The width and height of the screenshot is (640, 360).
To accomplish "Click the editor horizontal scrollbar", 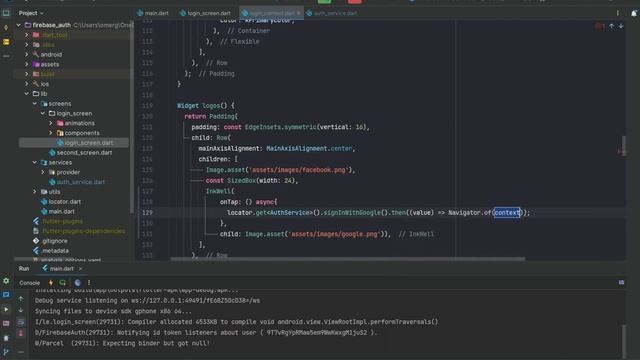I will click(x=348, y=259).
